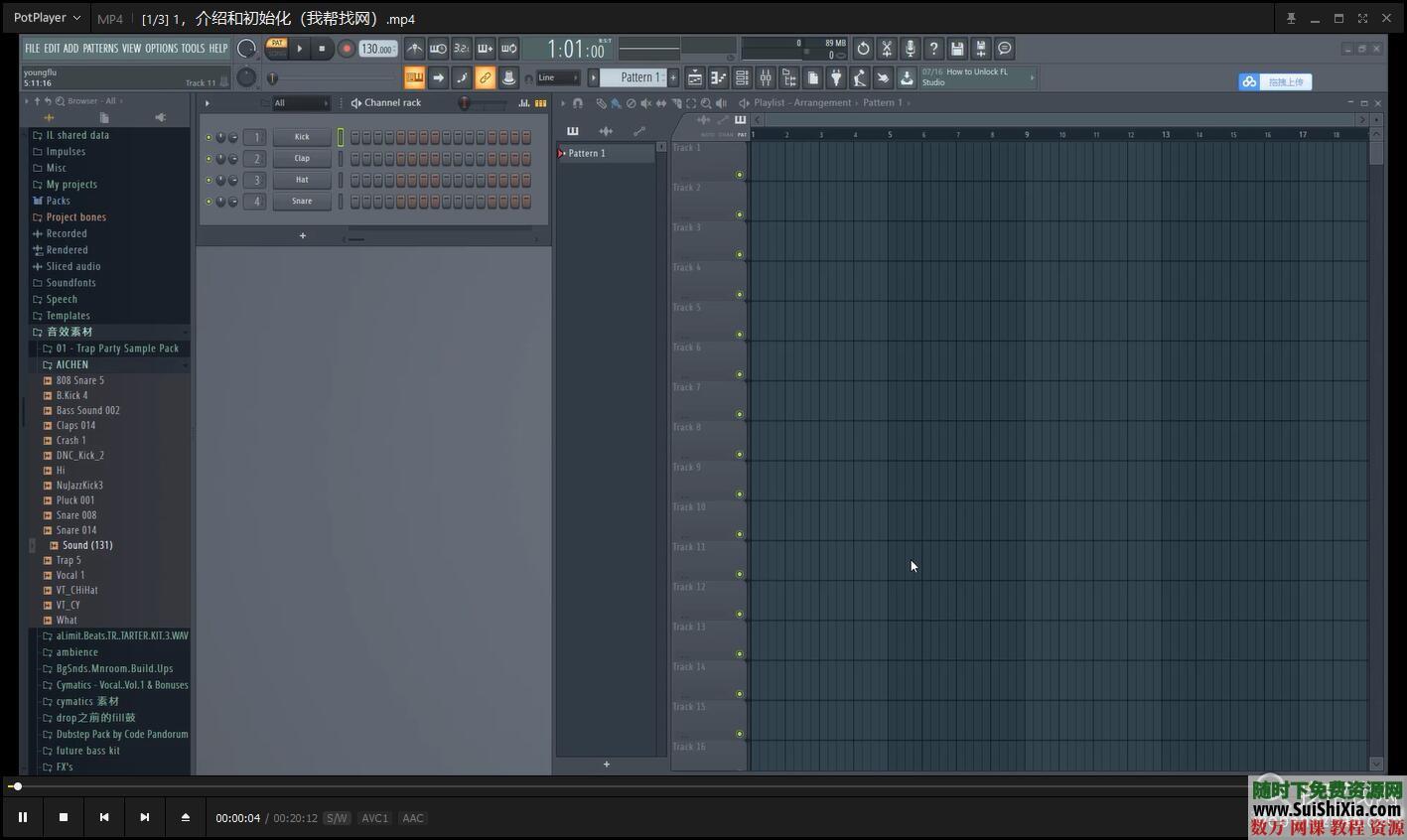Open the pattern menu arrow left of Pattern 1
Viewport: 1407px width, 840px height.
(593, 77)
